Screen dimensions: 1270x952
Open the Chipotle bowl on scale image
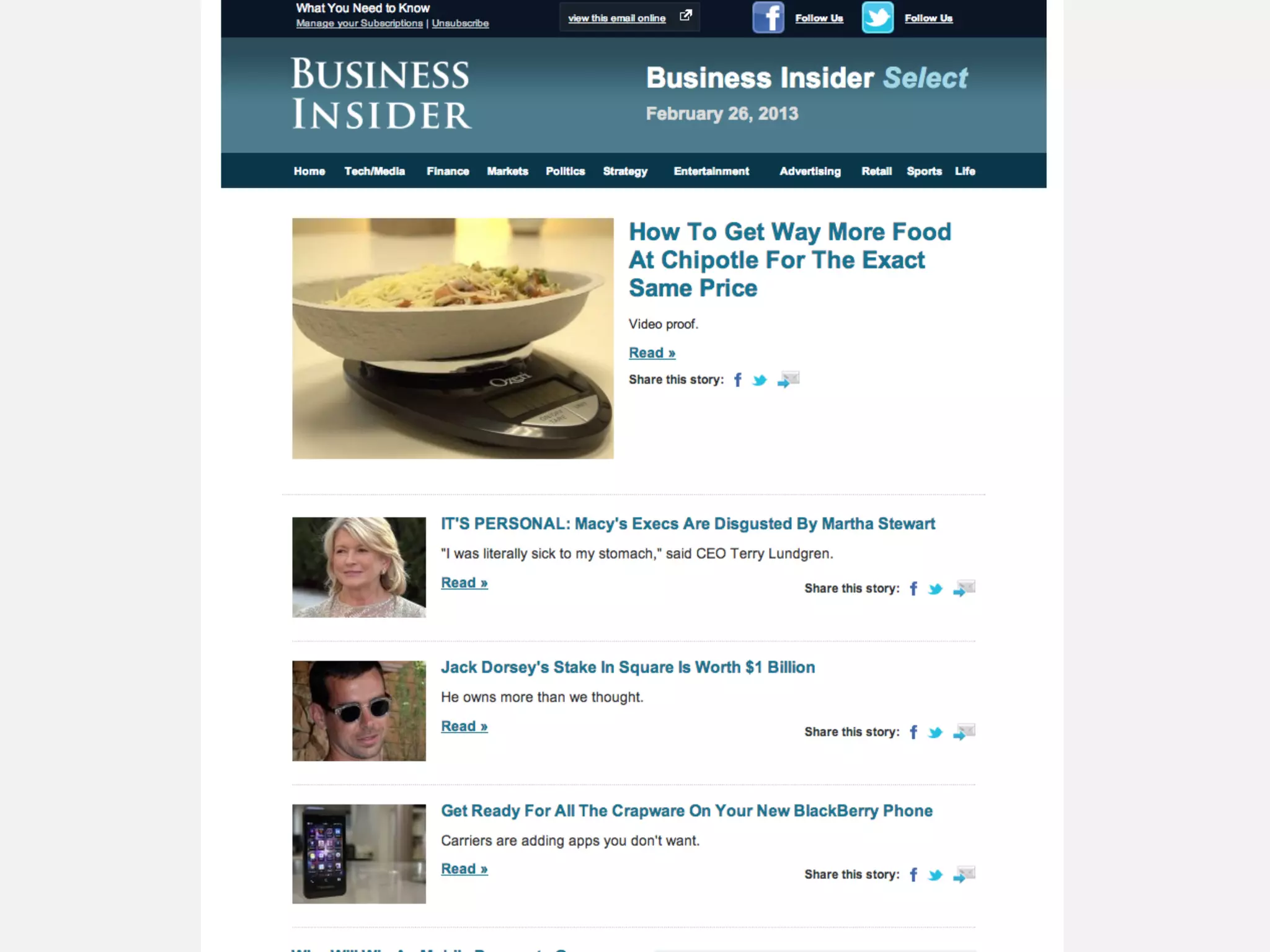point(453,338)
